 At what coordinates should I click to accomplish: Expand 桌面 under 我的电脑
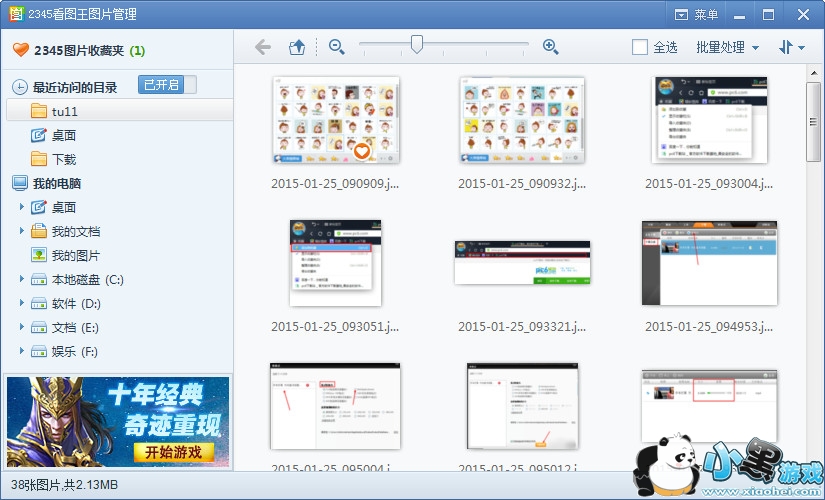point(22,207)
